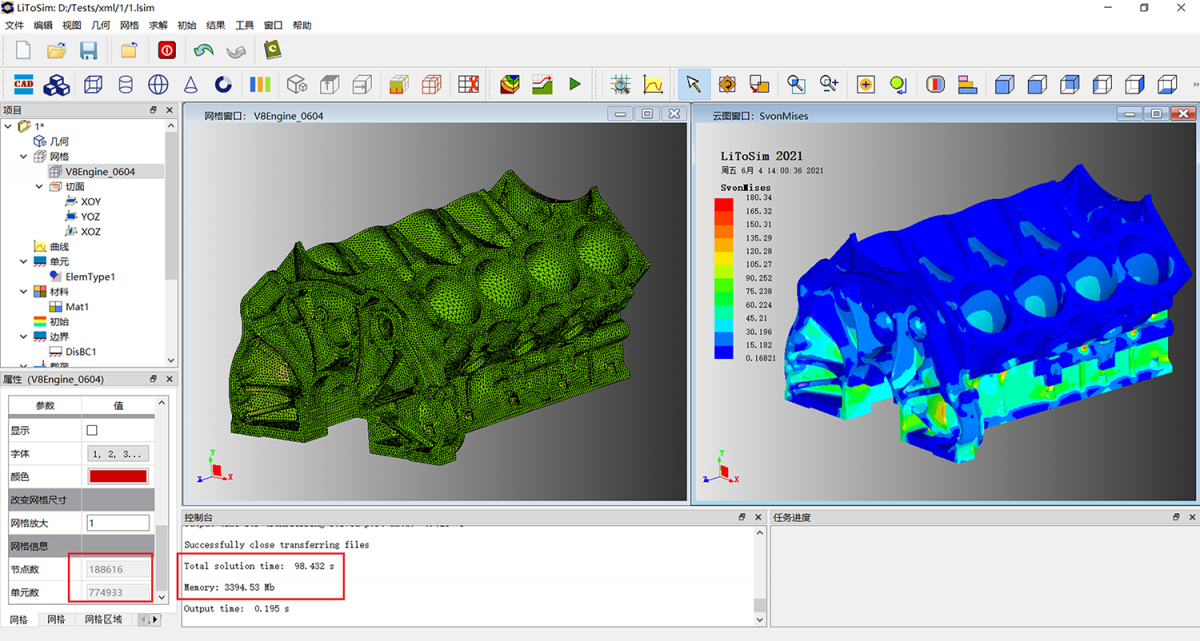Click the red power stop icon
Screen dimensions: 1200x641
pyautogui.click(x=167, y=50)
